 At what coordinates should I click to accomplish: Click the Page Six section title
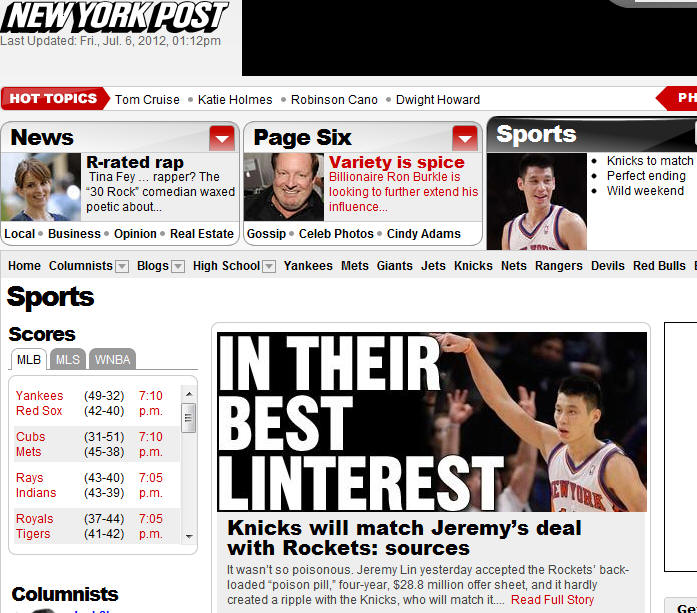(303, 137)
